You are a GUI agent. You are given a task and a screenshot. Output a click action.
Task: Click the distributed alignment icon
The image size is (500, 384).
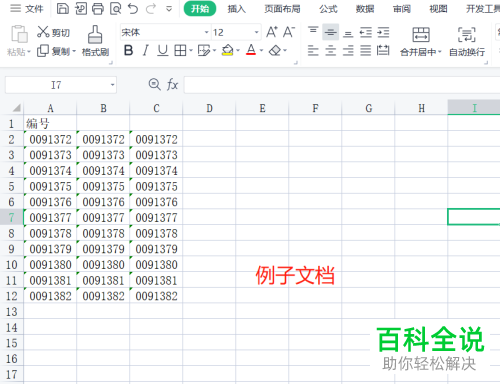pyautogui.click(x=383, y=51)
